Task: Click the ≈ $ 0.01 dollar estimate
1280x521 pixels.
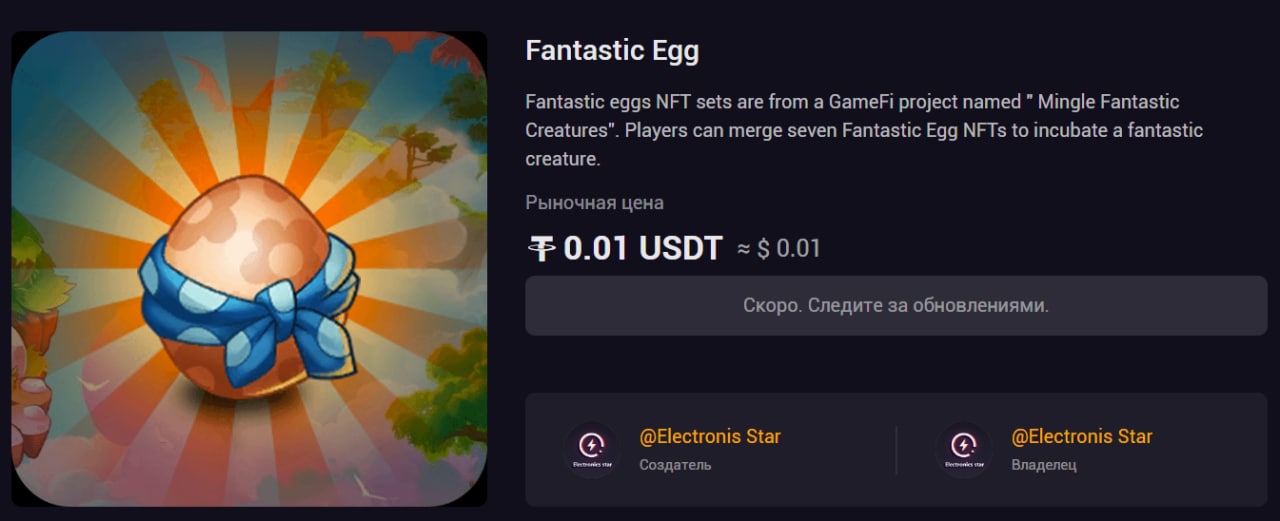Action: (779, 249)
